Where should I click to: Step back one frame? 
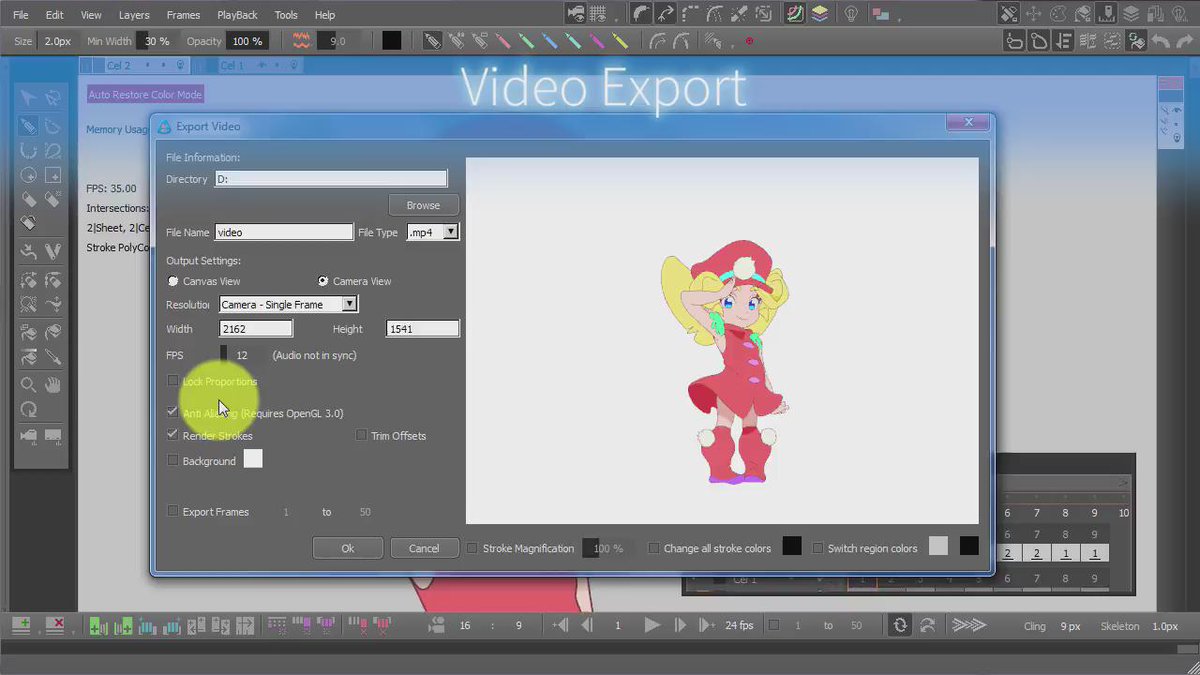[587, 625]
